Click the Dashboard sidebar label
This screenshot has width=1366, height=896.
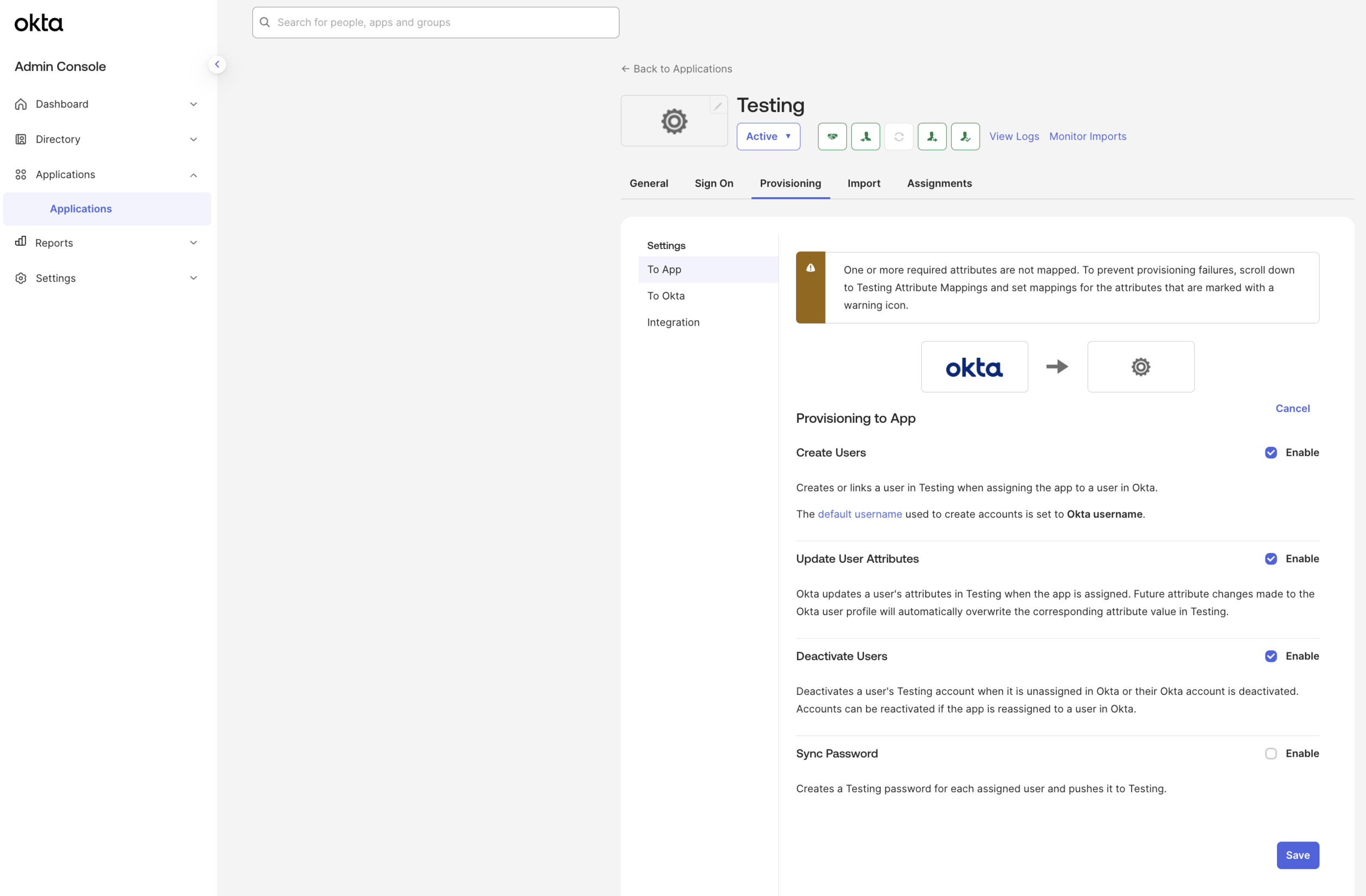point(62,104)
